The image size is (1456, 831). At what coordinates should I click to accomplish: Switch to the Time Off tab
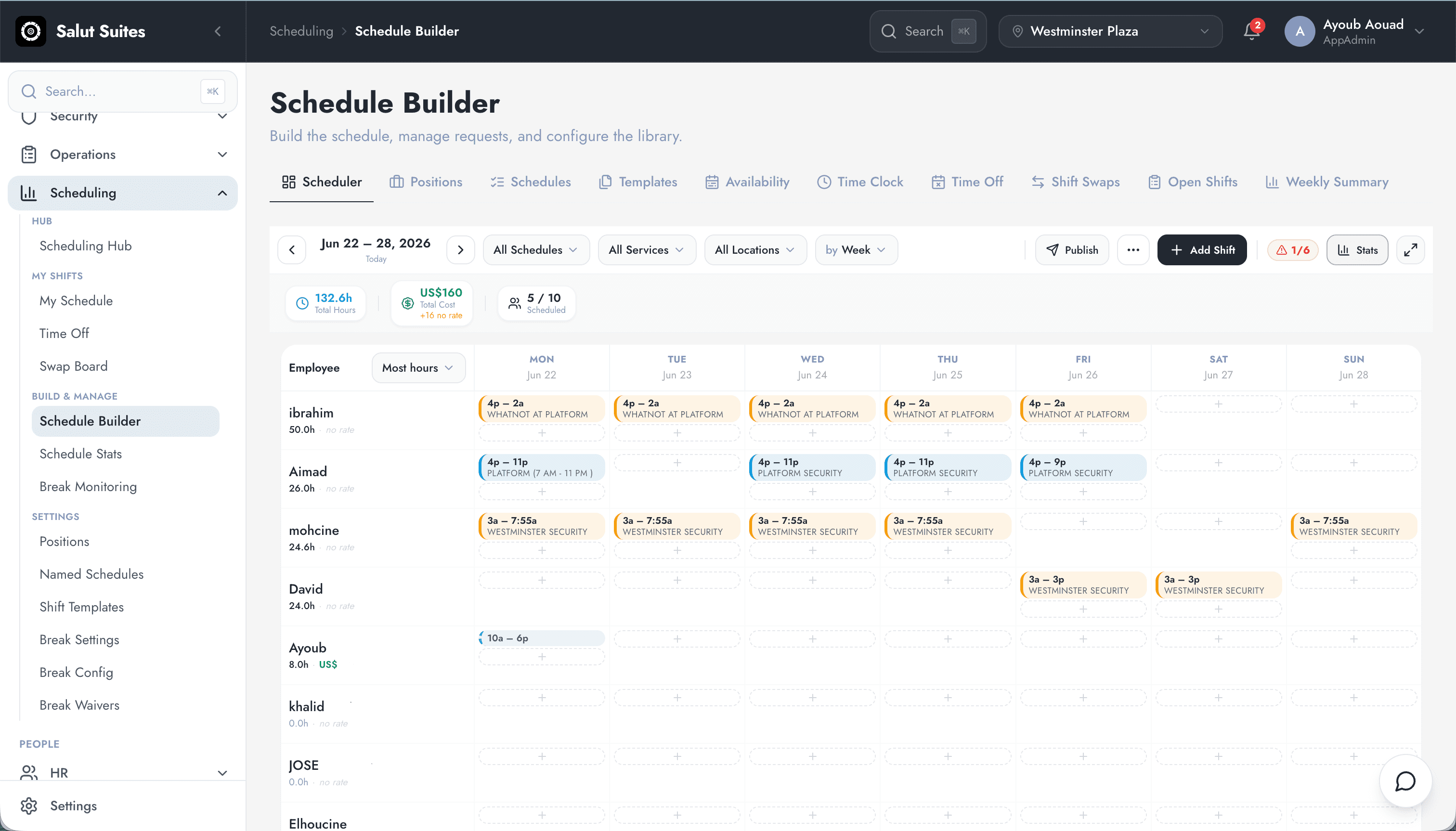[967, 182]
